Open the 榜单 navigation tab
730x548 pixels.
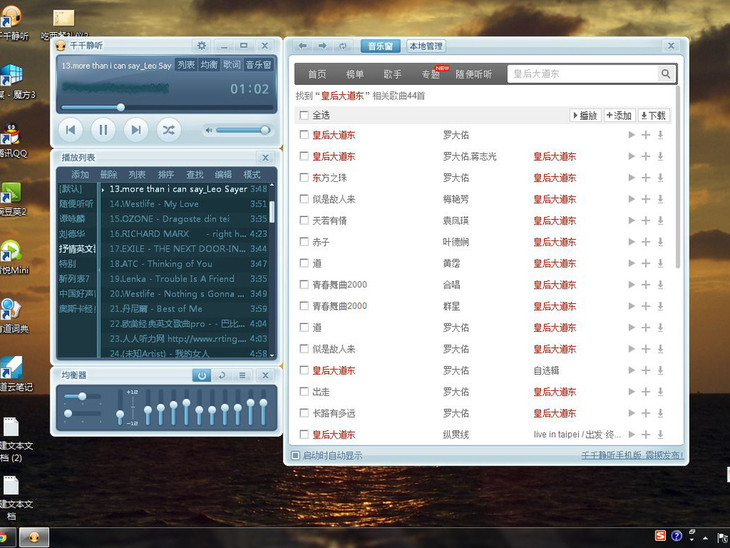point(355,74)
